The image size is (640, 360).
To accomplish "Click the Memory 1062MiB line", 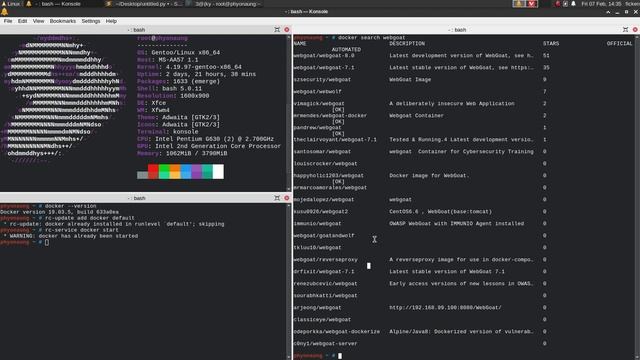I will click(x=182, y=153).
